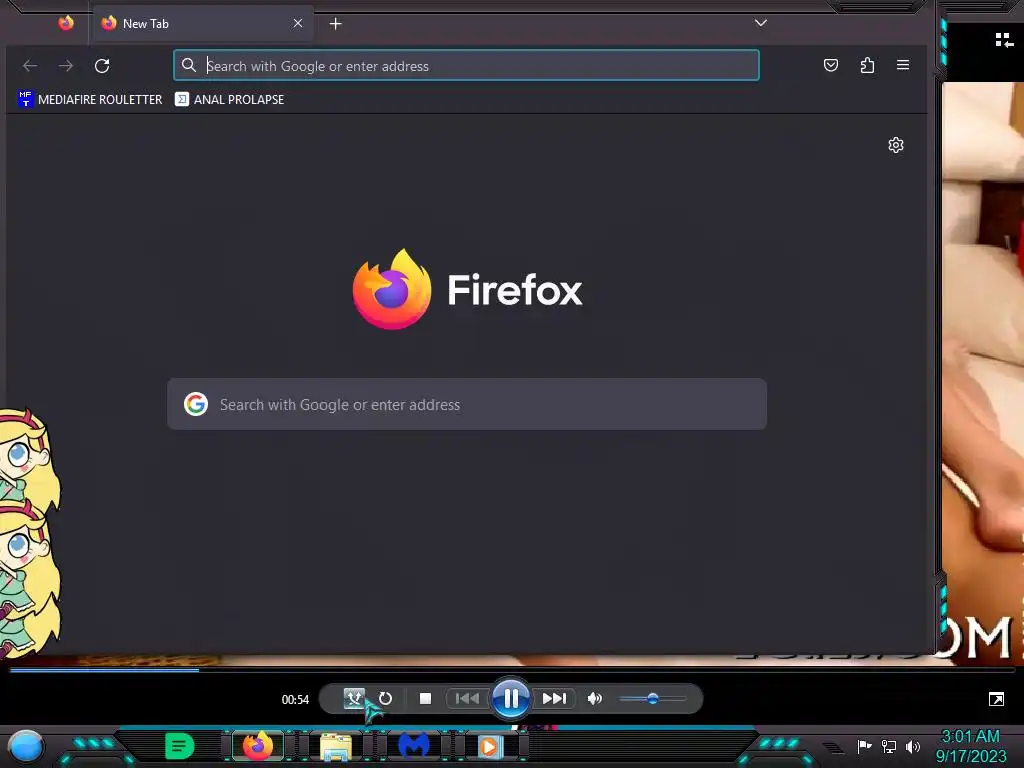Screen dimensions: 1024x768
Task: Mute the media player volume
Action: pos(594,699)
